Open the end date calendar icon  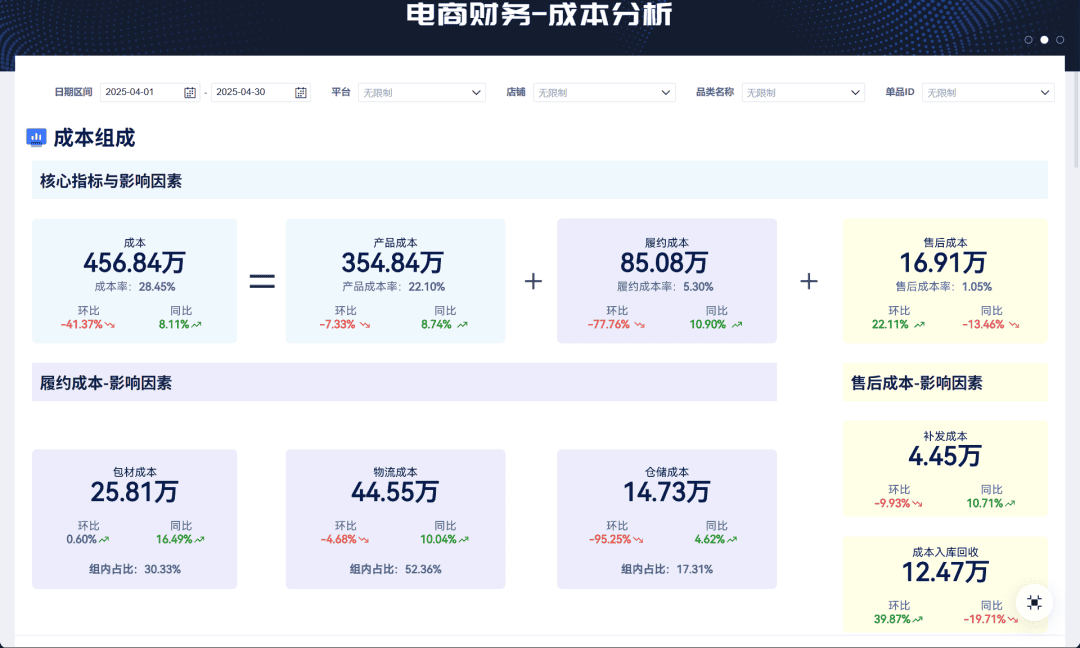tap(301, 92)
